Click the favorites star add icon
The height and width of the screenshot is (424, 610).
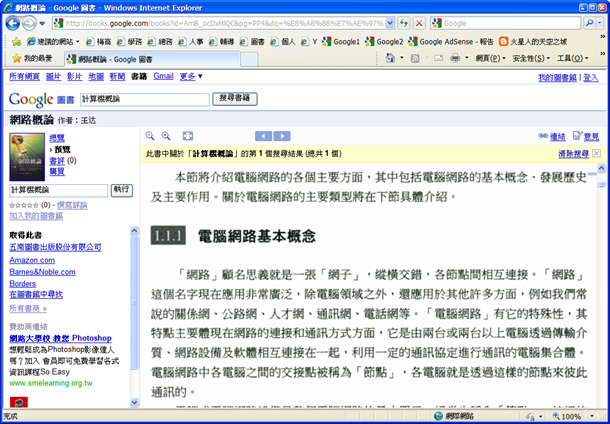[x=16, y=42]
